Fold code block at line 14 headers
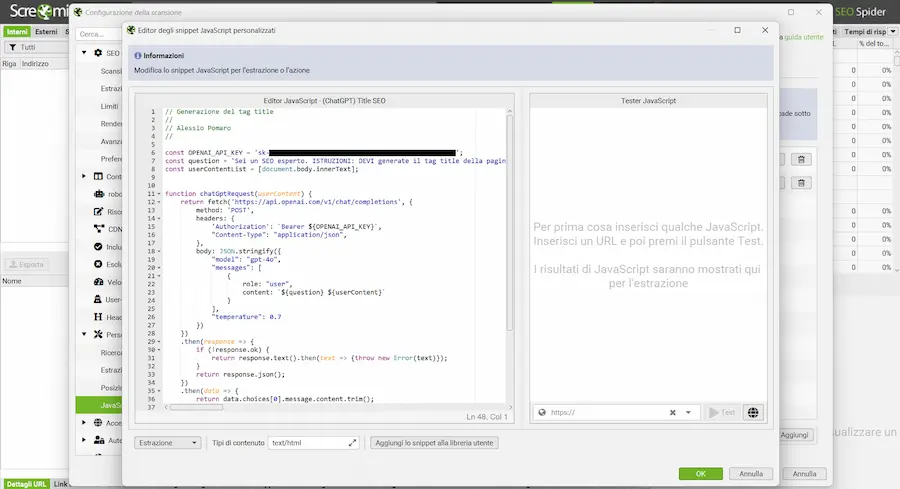The width and height of the screenshot is (900, 489). click(x=159, y=219)
